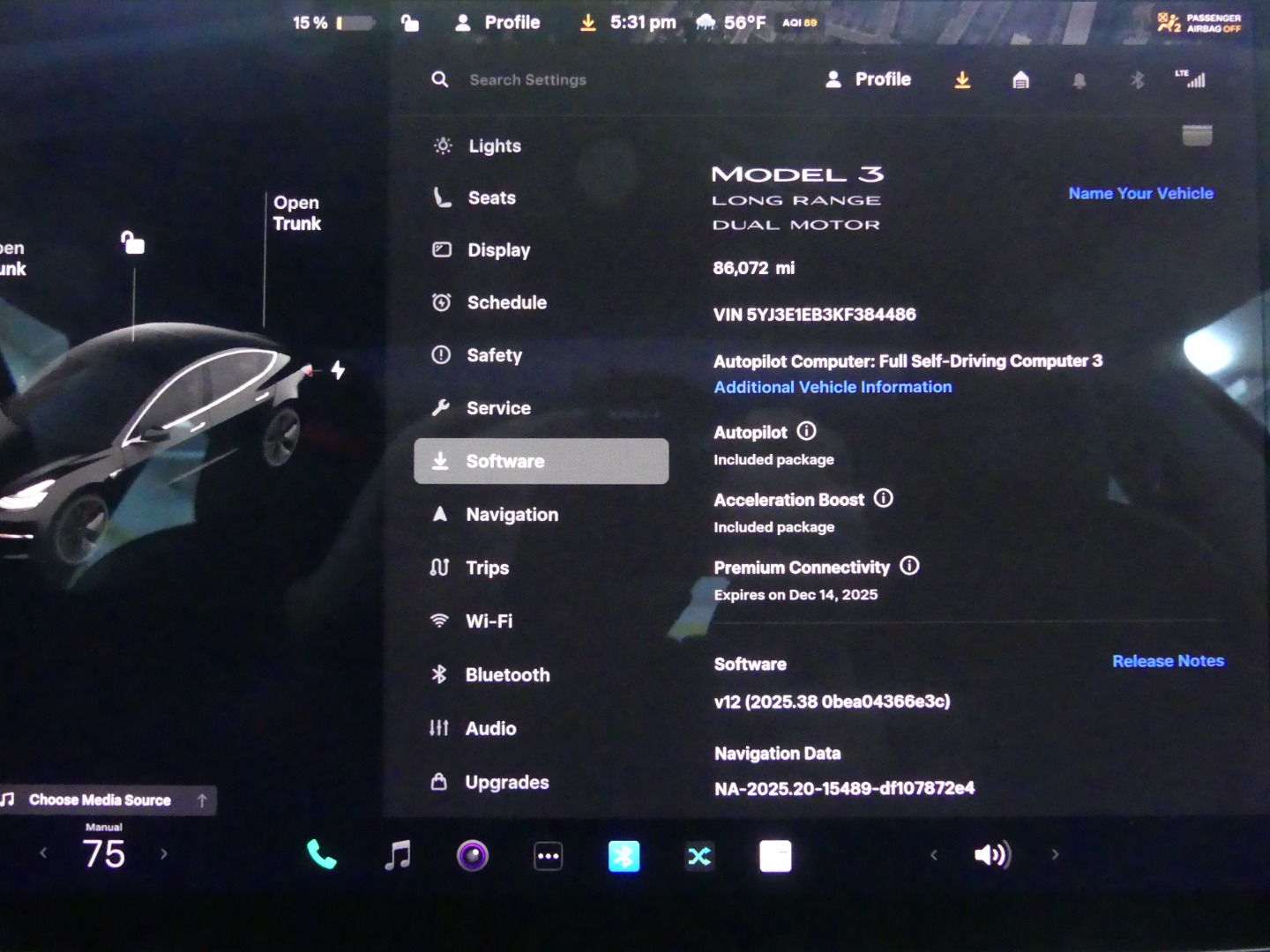1270x952 pixels.
Task: Open charge port via lightning bolt
Action: [x=338, y=370]
